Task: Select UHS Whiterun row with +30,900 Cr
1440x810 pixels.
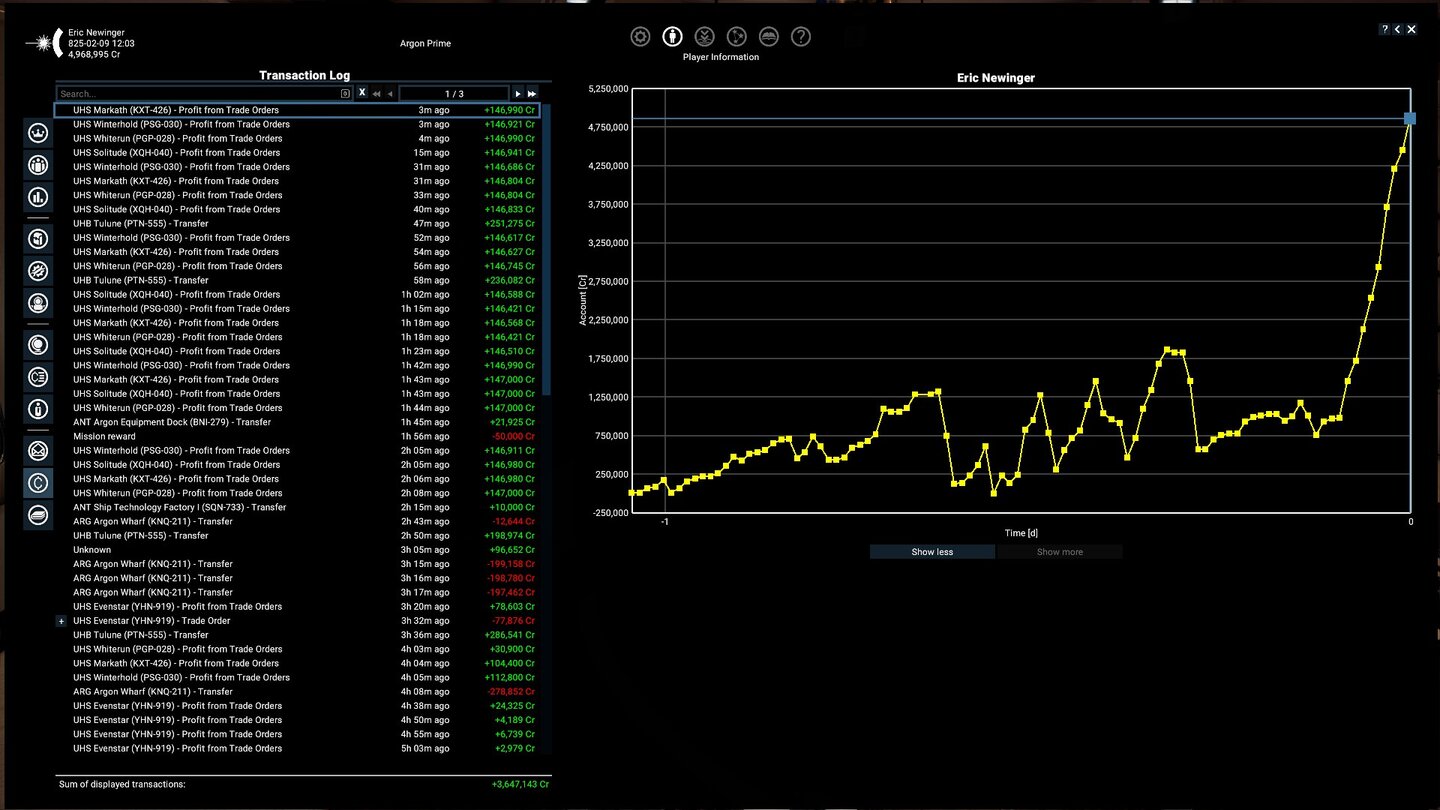Action: click(297, 649)
